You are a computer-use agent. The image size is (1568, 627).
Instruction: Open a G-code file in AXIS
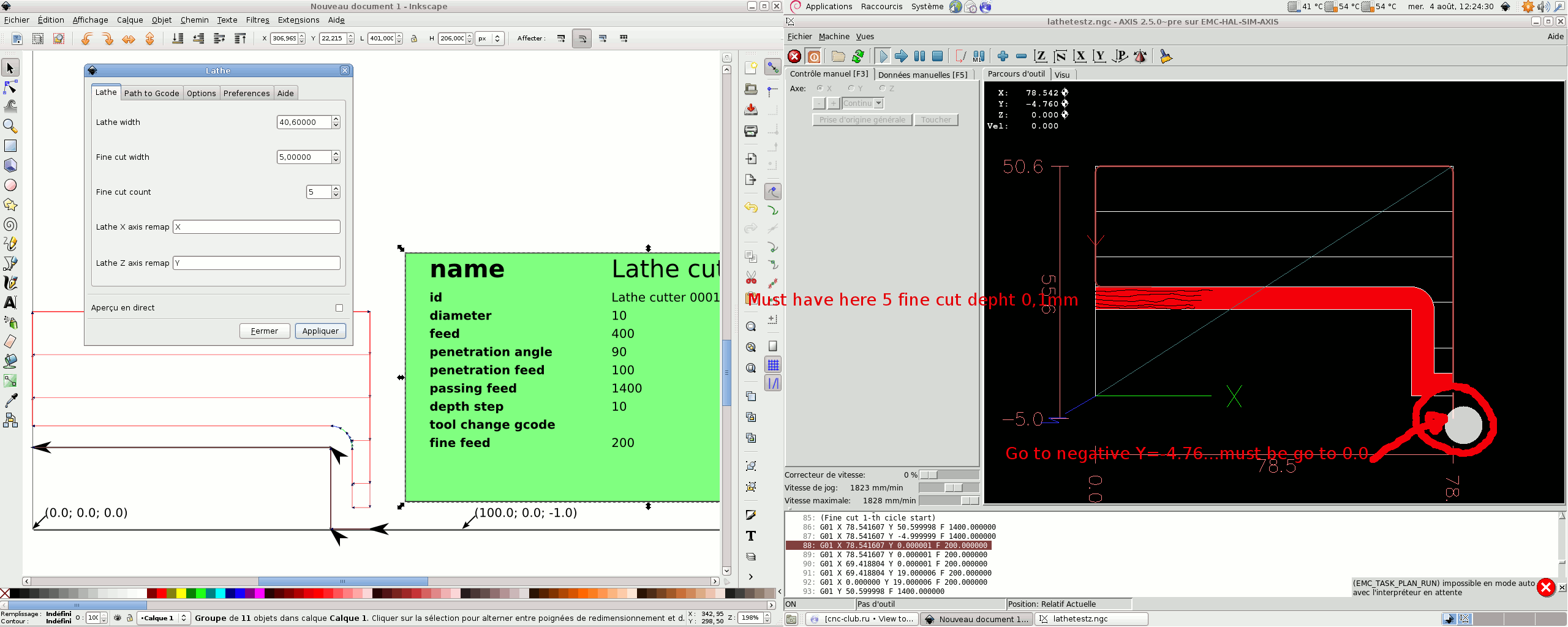(x=838, y=56)
